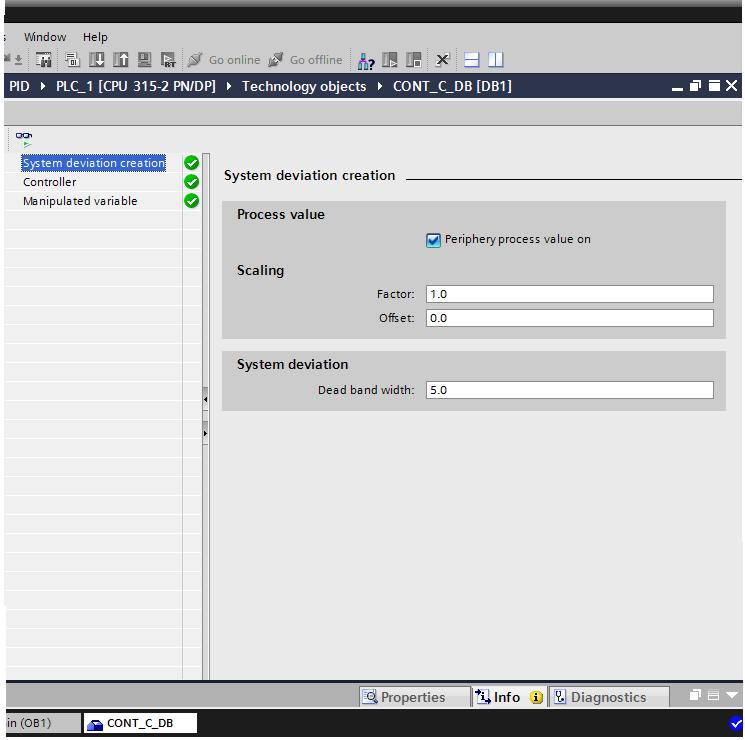
Task: Maximize the CONT_C_DB editor window
Action: click(714, 86)
